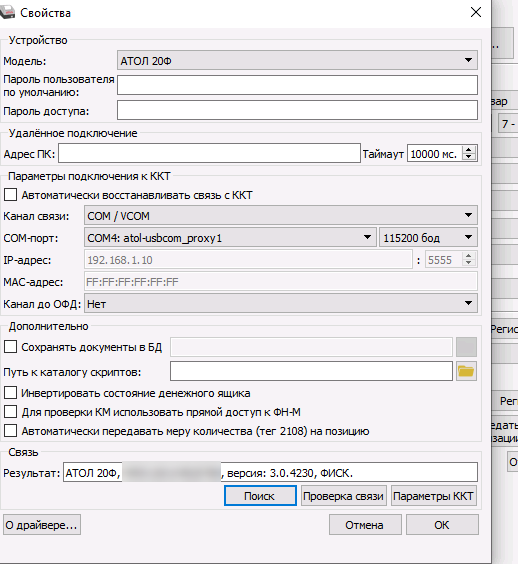Image resolution: width=518 pixels, height=564 pixels.
Task: Expand the Канал связи COM / VCOM dropdown
Action: click(281, 215)
